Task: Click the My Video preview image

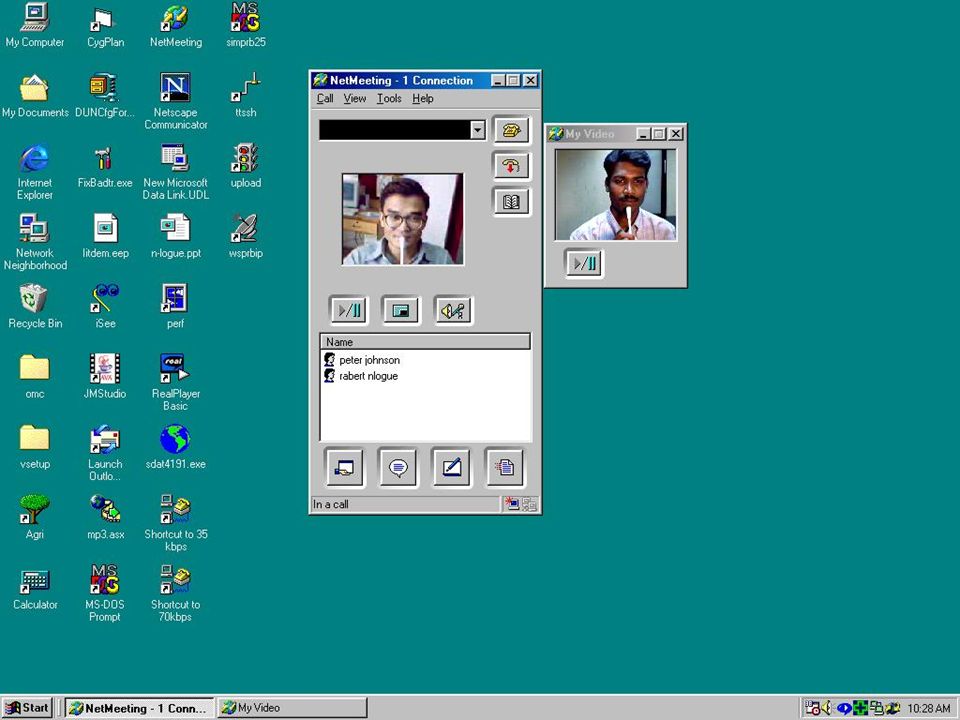Action: [x=615, y=195]
